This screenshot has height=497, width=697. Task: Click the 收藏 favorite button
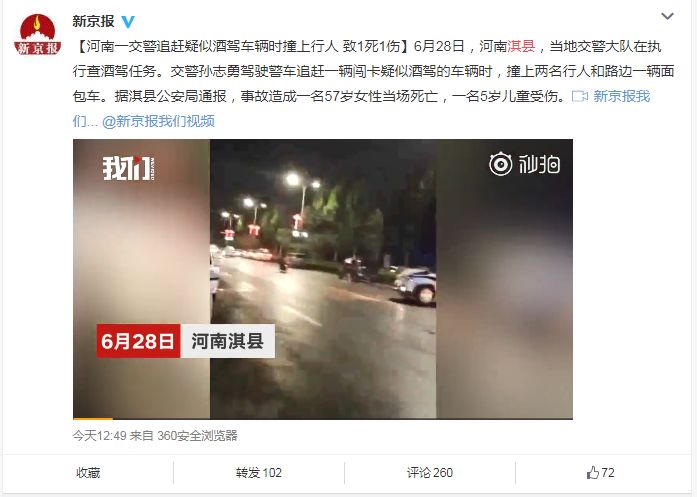pyautogui.click(x=88, y=473)
